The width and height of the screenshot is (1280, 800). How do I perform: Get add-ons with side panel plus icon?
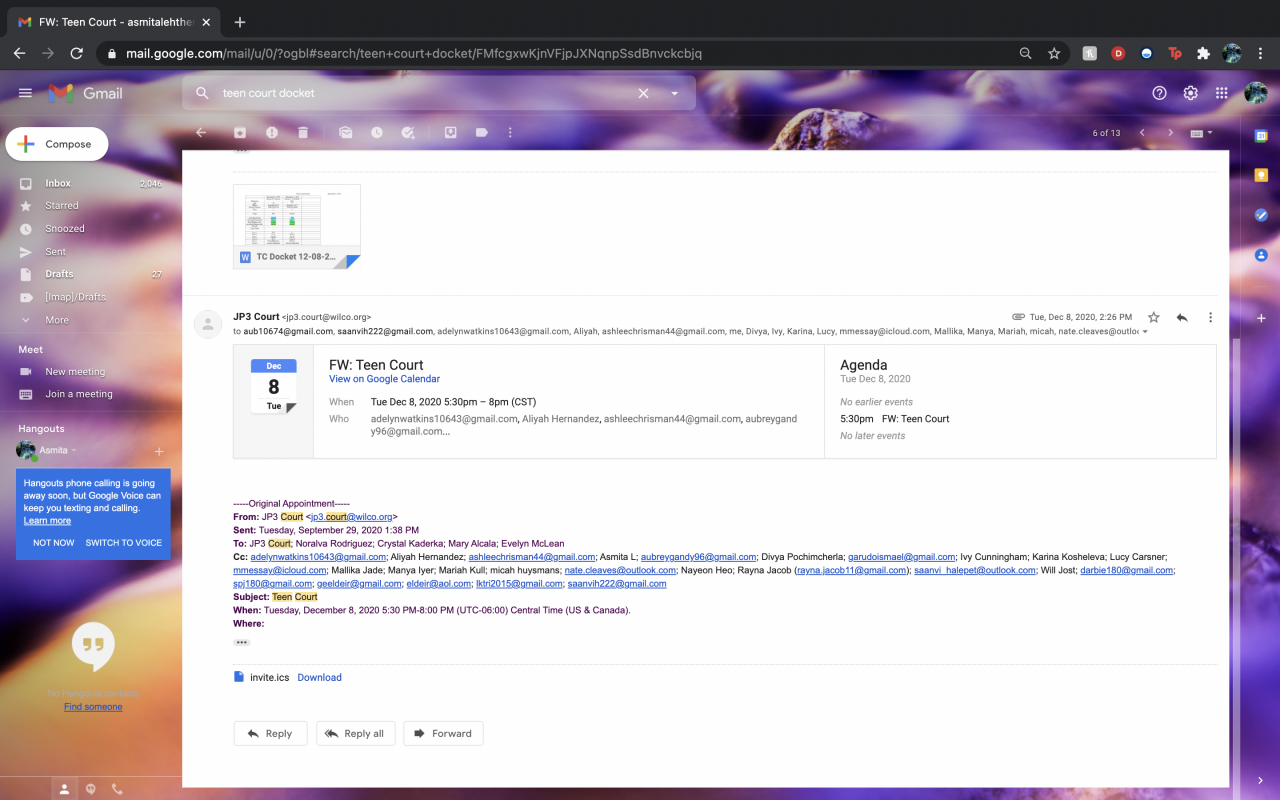1261,318
